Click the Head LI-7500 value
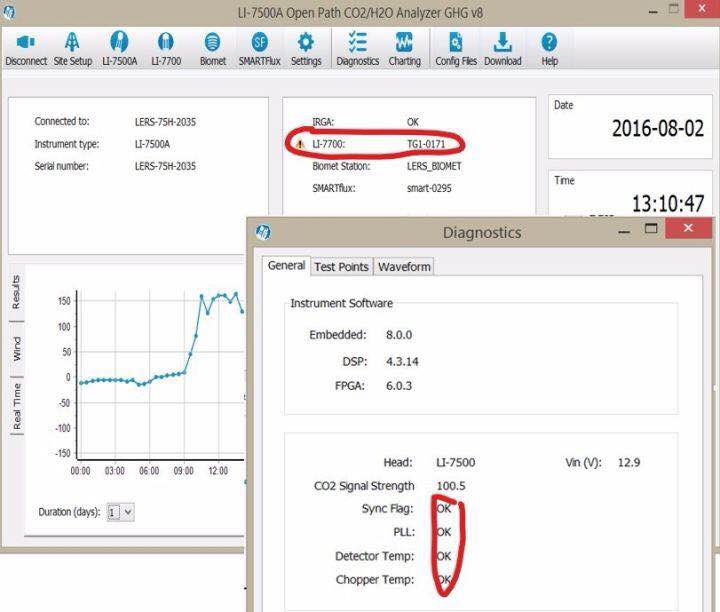720x612 pixels. click(x=456, y=462)
